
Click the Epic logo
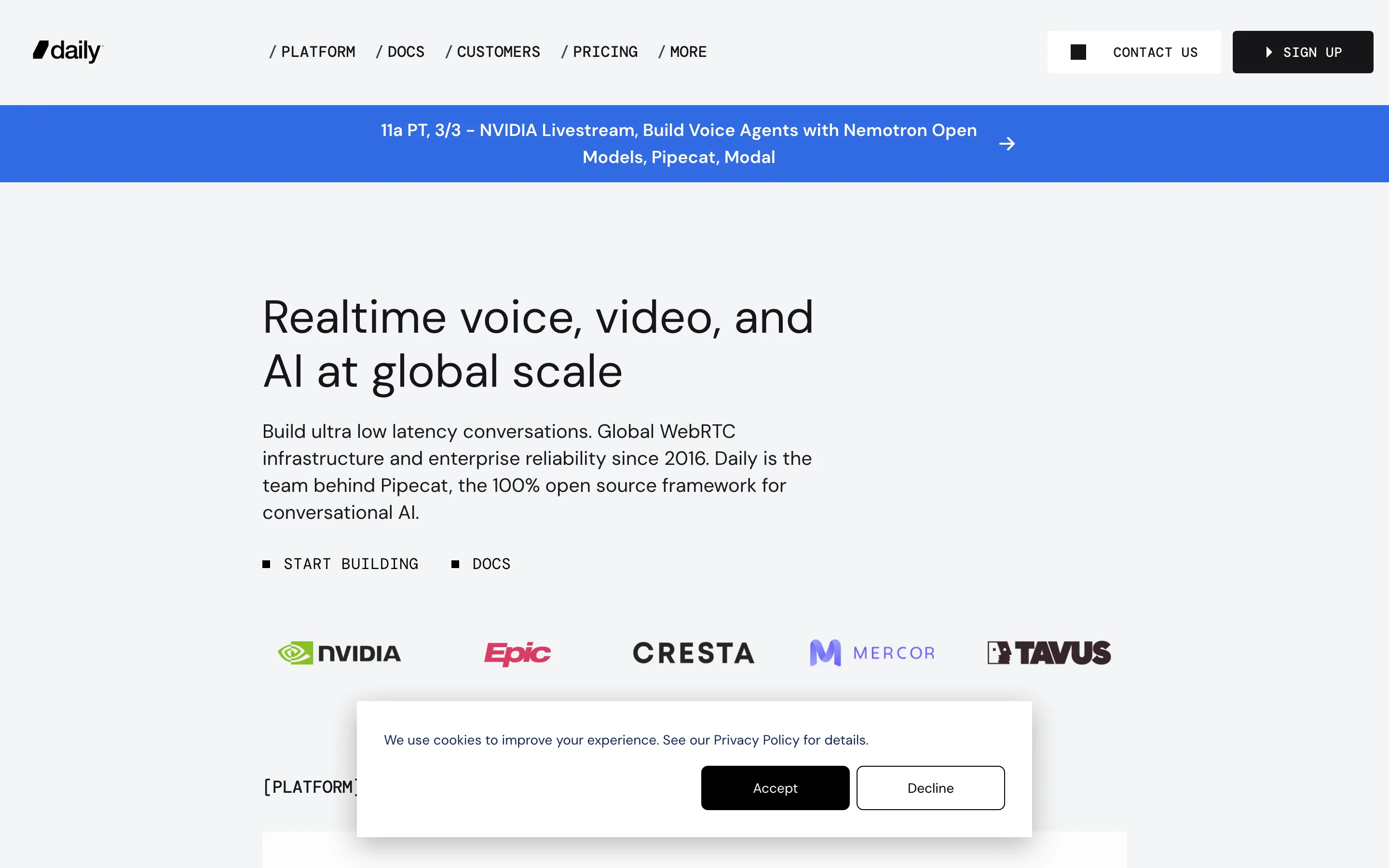tap(517, 653)
